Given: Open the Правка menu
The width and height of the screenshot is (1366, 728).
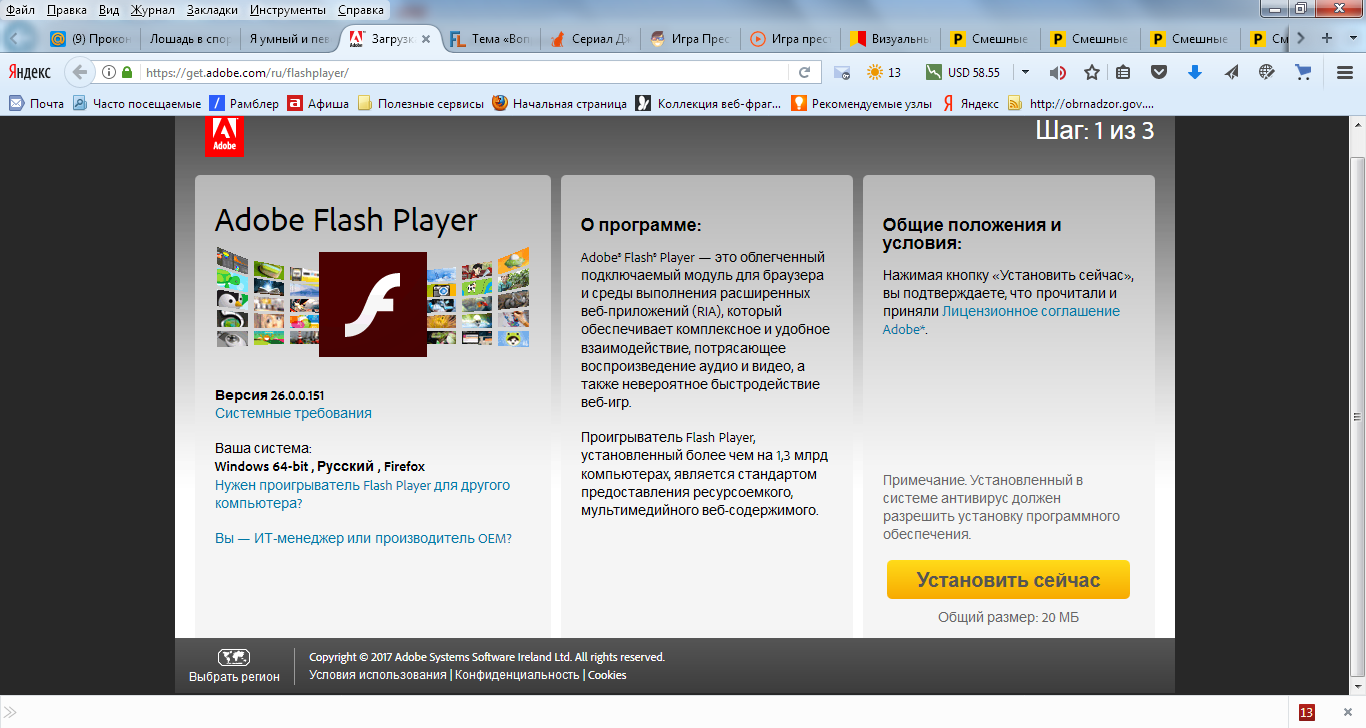Looking at the screenshot, I should pos(67,10).
